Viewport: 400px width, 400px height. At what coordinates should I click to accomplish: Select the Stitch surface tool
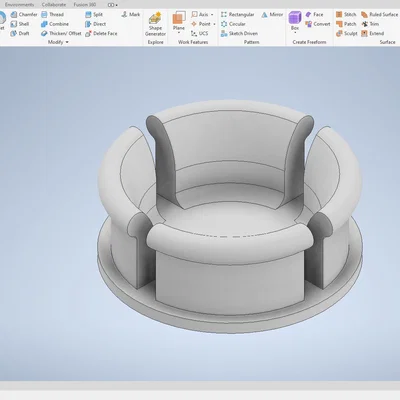tap(346, 15)
